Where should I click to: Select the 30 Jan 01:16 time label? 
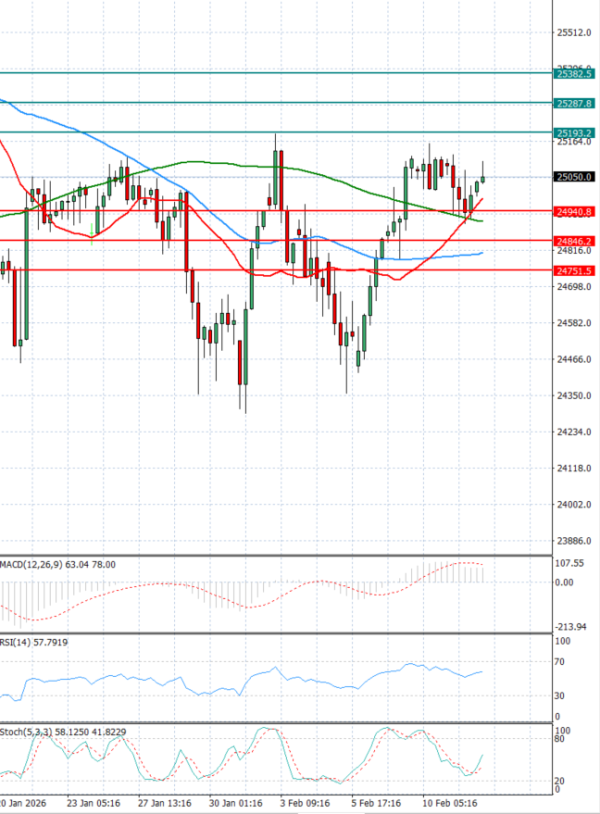coord(235,803)
